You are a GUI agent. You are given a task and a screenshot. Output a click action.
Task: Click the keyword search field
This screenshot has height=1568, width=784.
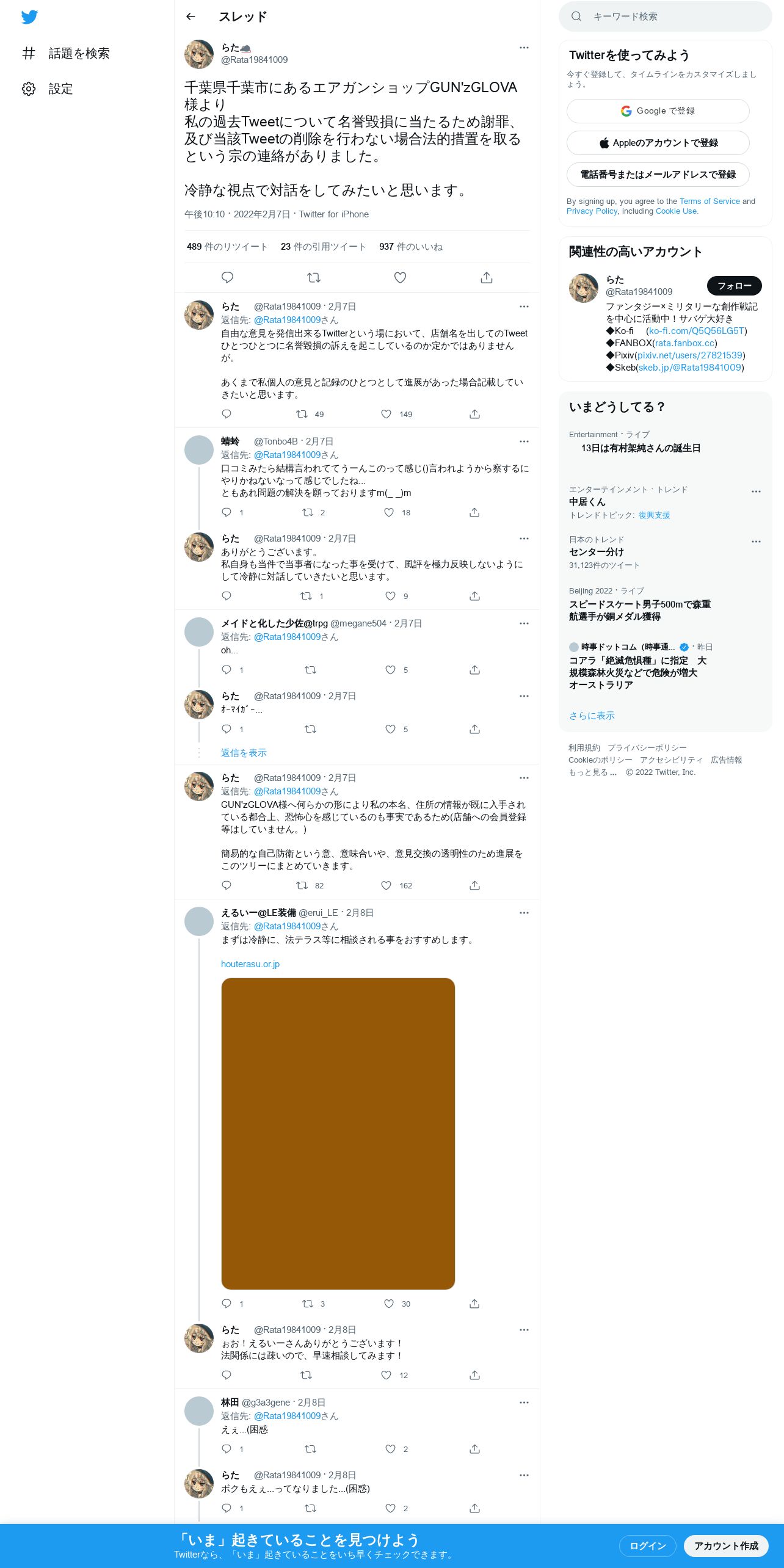tap(665, 16)
